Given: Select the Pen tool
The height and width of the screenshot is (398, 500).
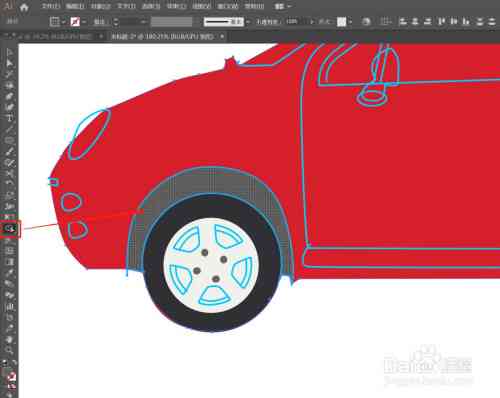Looking at the screenshot, I should (x=9, y=96).
